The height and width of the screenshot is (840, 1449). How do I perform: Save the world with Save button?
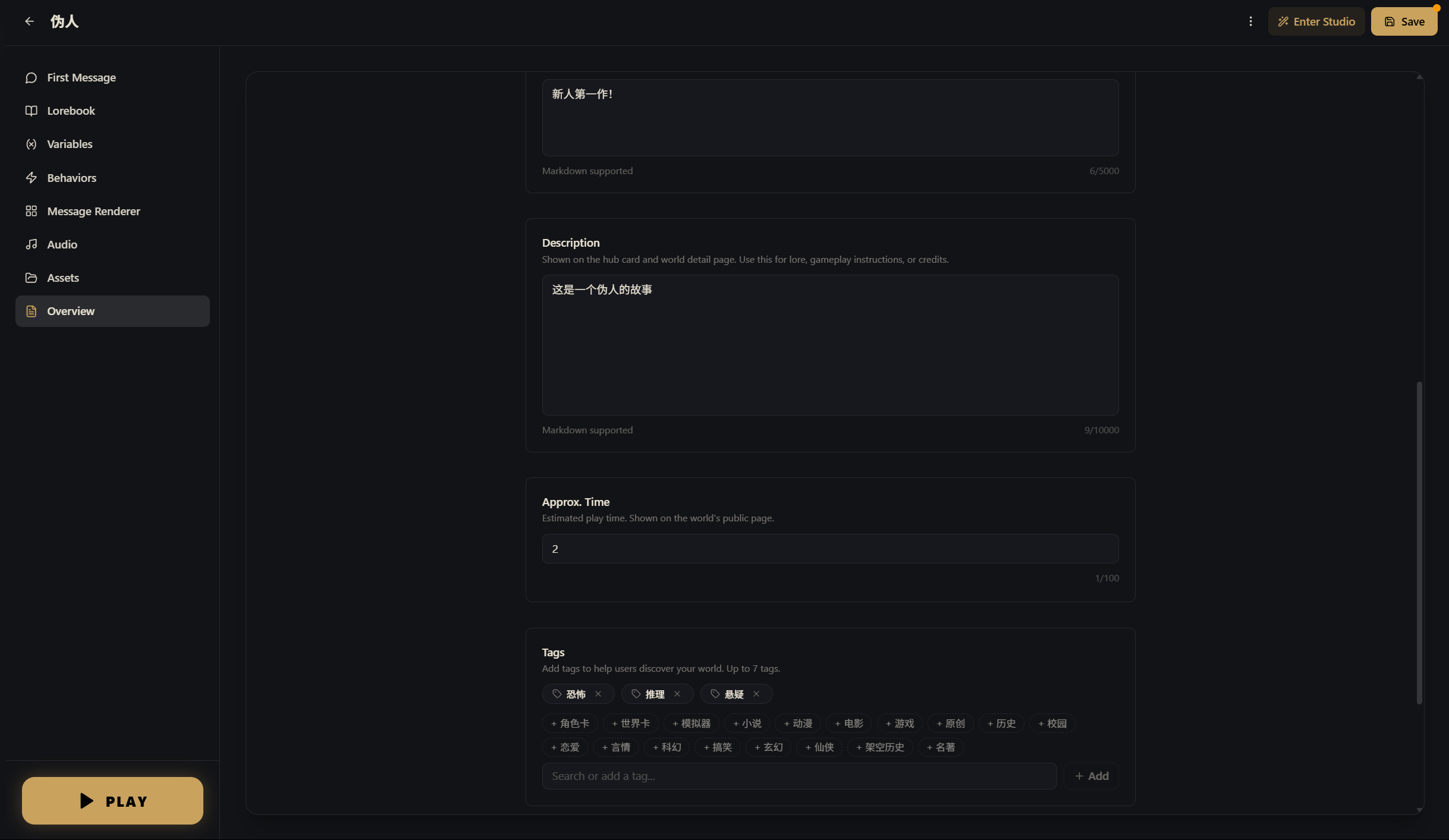coord(1404,21)
